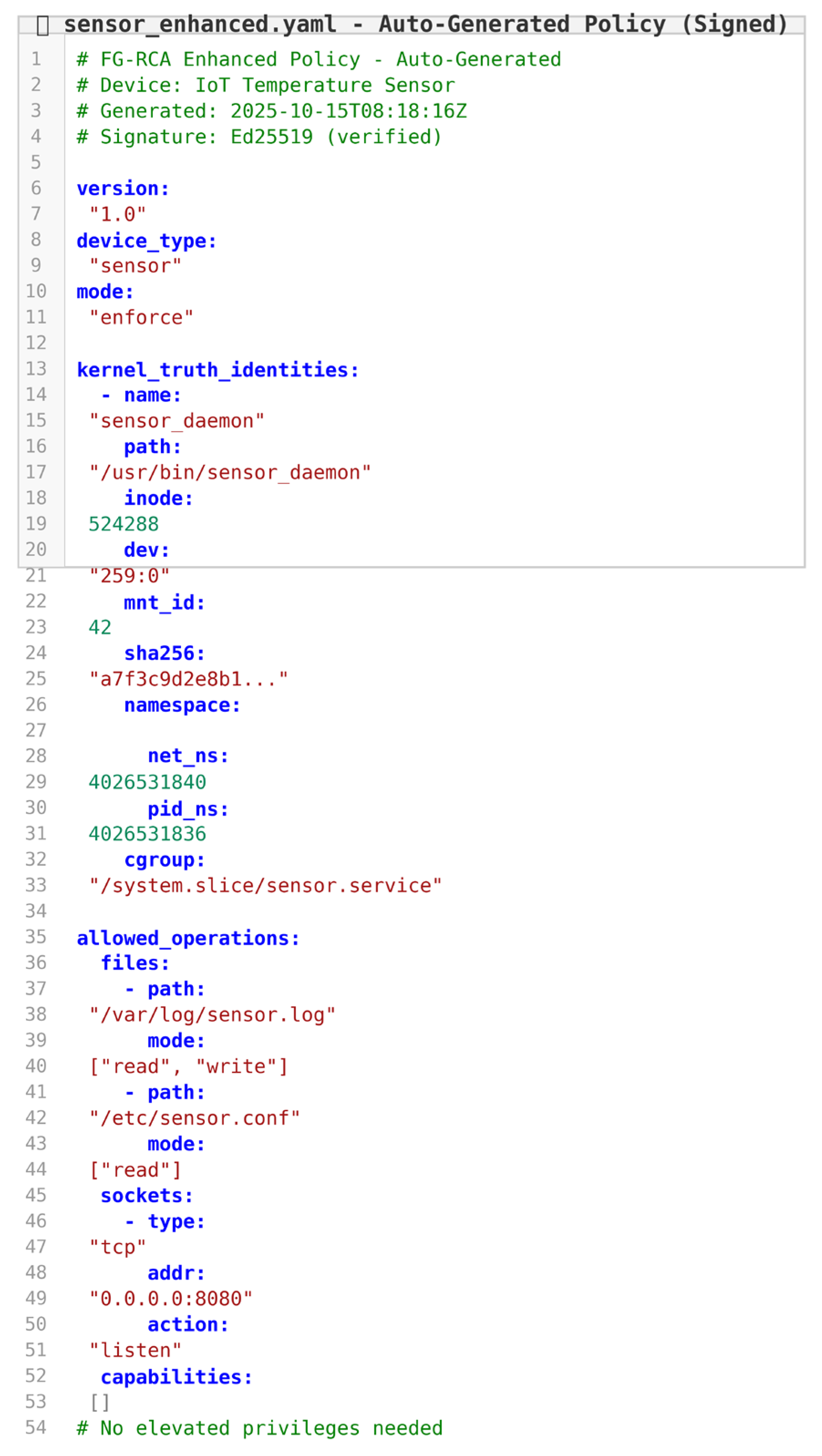Click the sha256 hash value string
Viewport: 822px width, 1456px height.
coord(188,679)
